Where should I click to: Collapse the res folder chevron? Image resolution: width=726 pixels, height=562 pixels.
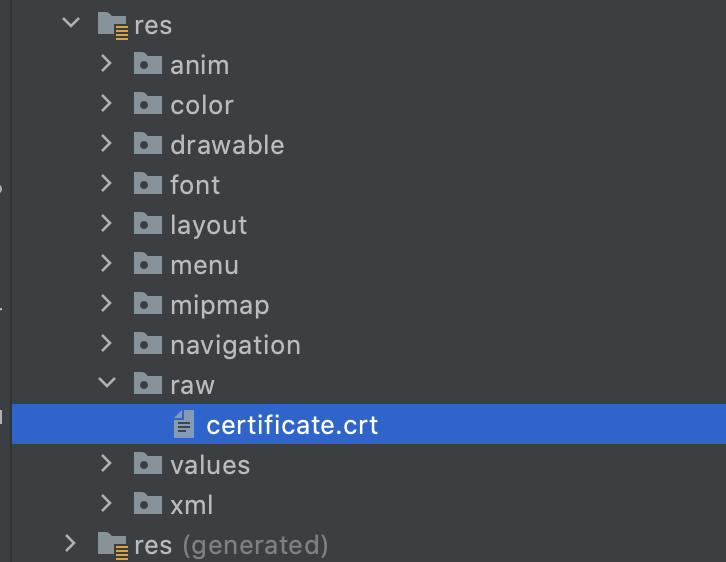[x=71, y=22]
